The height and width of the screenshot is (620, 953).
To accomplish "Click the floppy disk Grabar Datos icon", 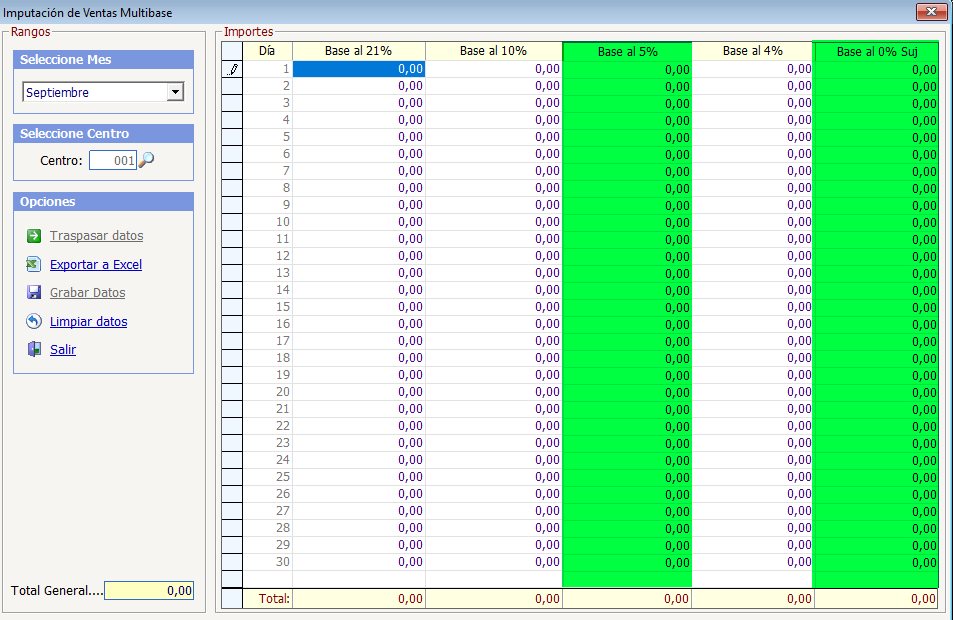I will [x=33, y=293].
